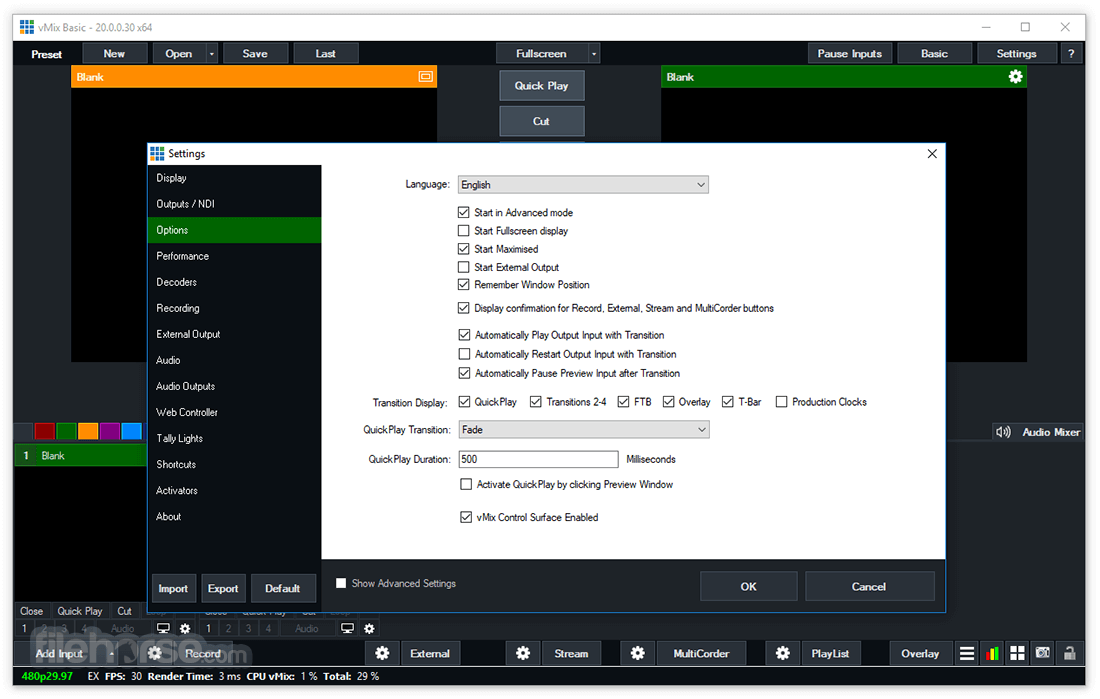Enable Activate QuickPlay by clicking Preview Window

pos(466,484)
